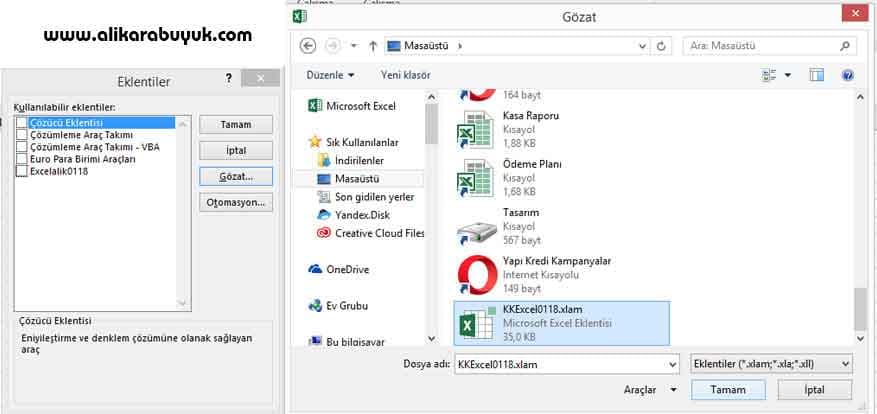Enable the Çözücü Eklentisi checkbox
This screenshot has width=877, height=414.
click(x=22, y=122)
